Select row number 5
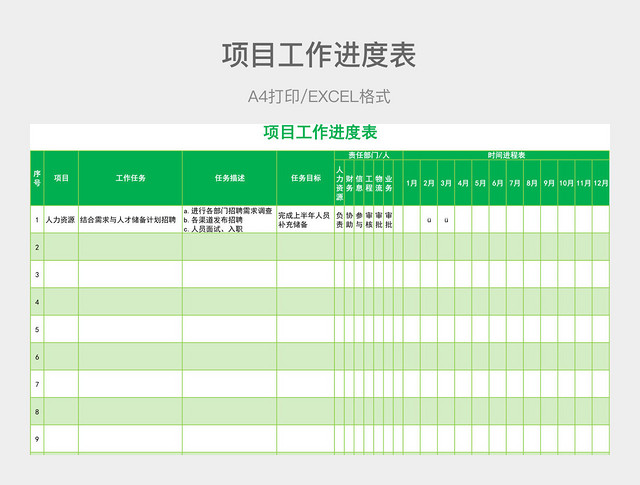The width and height of the screenshot is (640, 485). tap(37, 329)
